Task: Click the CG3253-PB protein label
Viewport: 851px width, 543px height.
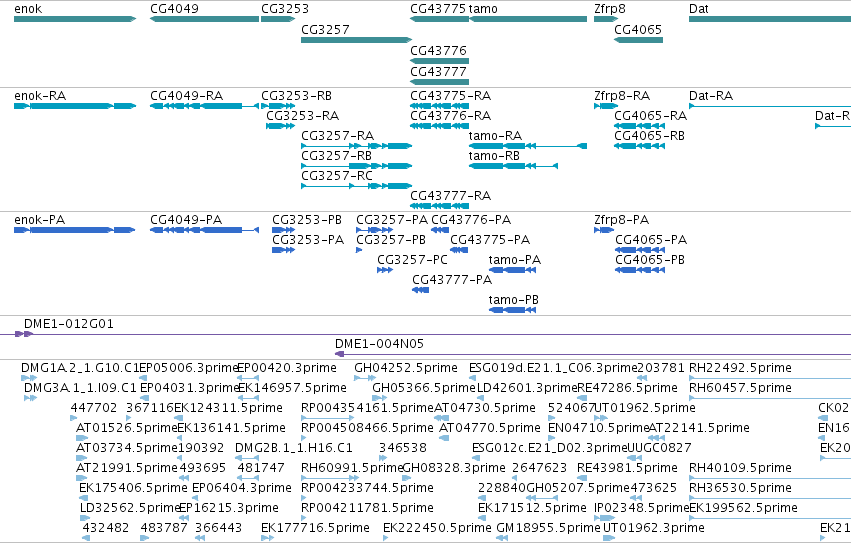Action: [x=307, y=220]
